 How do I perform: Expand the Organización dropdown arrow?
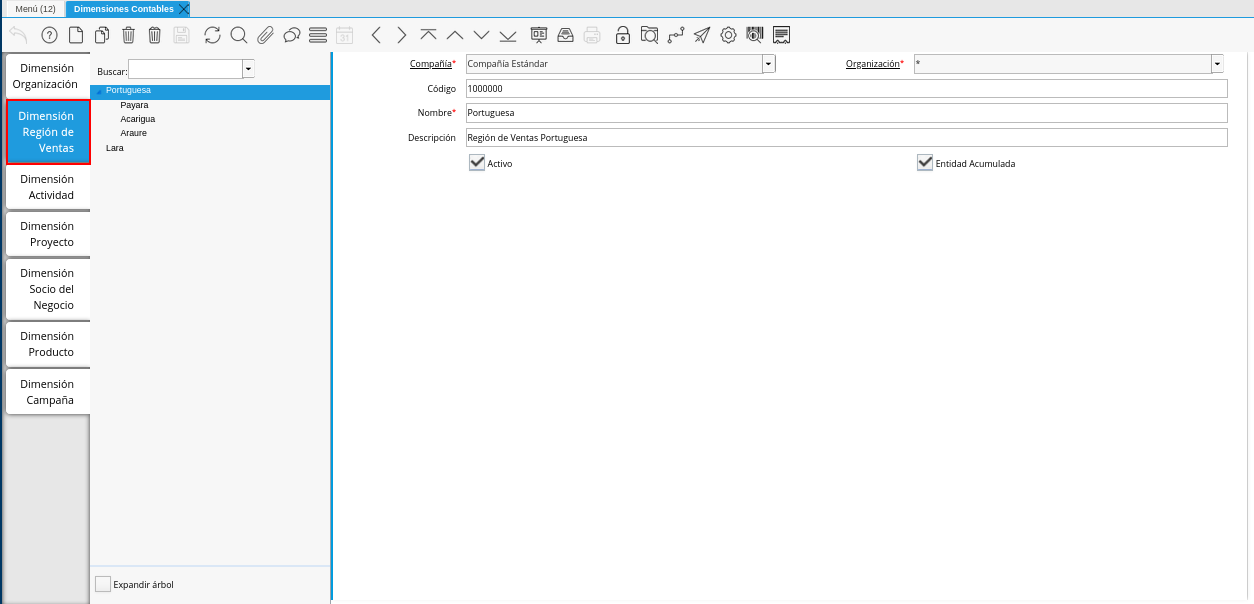coord(1217,64)
